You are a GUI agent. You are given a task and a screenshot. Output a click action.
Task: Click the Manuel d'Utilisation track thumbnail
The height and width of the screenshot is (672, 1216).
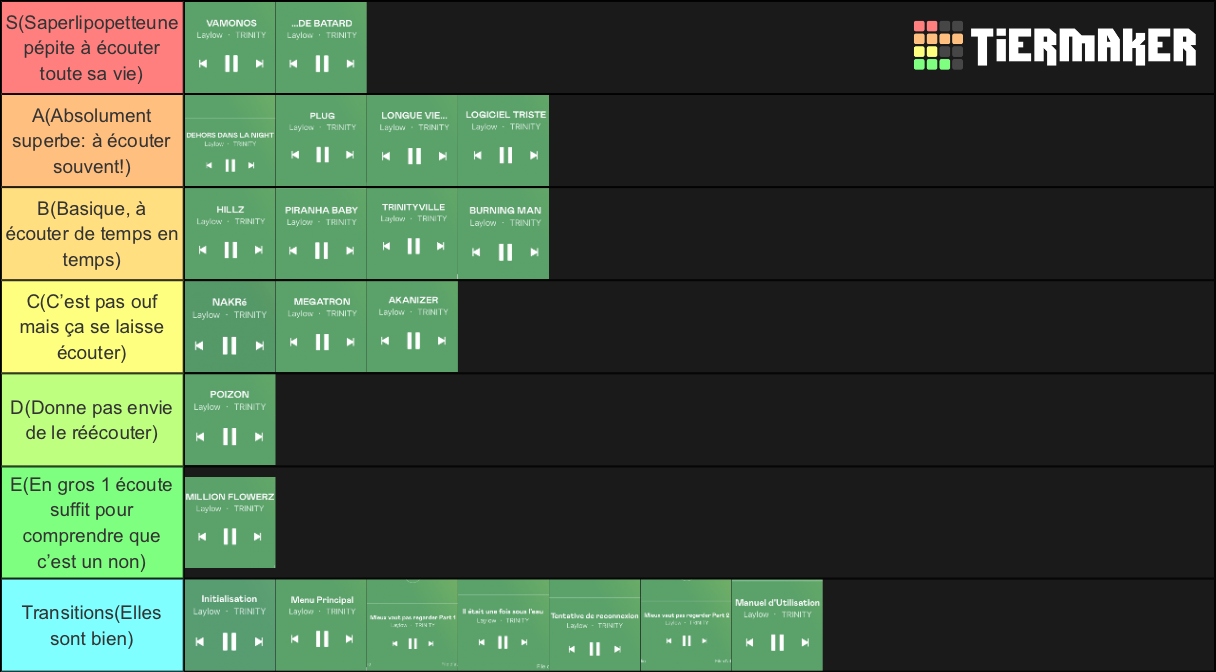tap(777, 625)
